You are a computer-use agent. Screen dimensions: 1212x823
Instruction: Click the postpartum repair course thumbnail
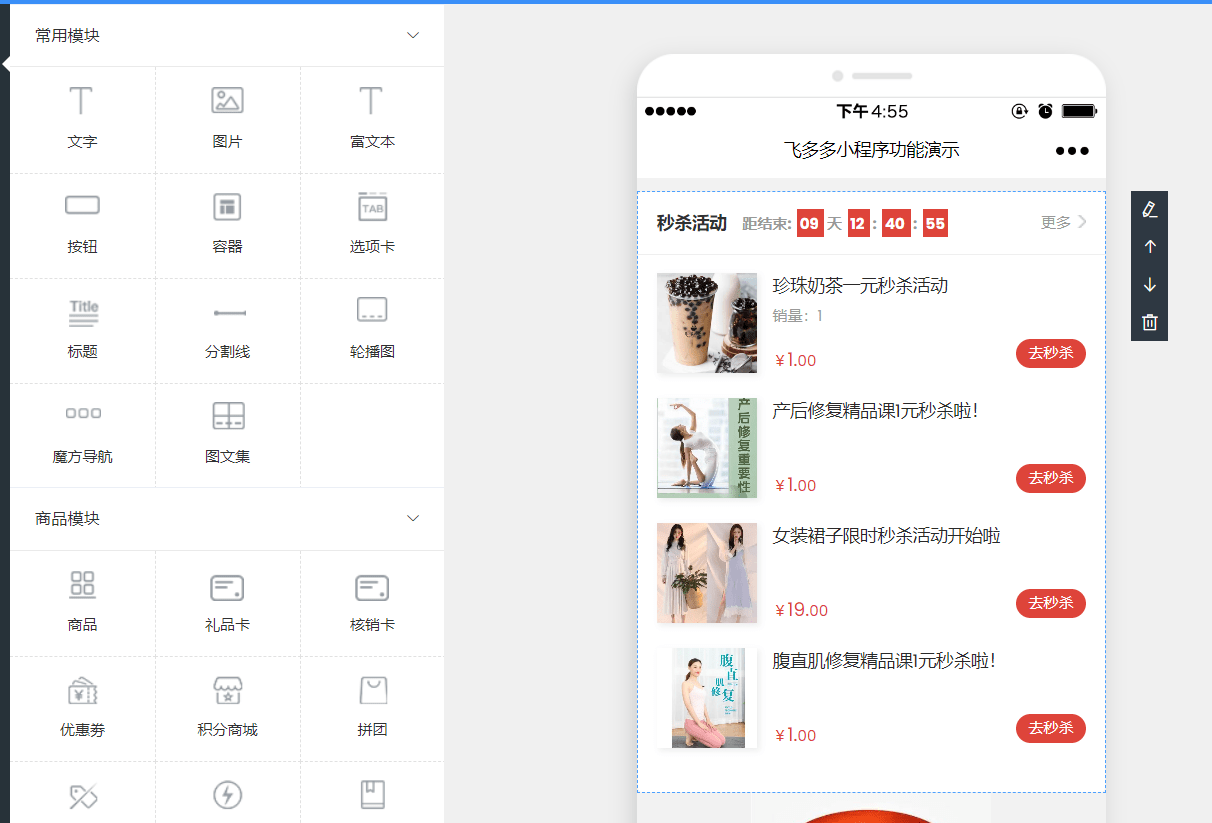pyautogui.click(x=707, y=447)
